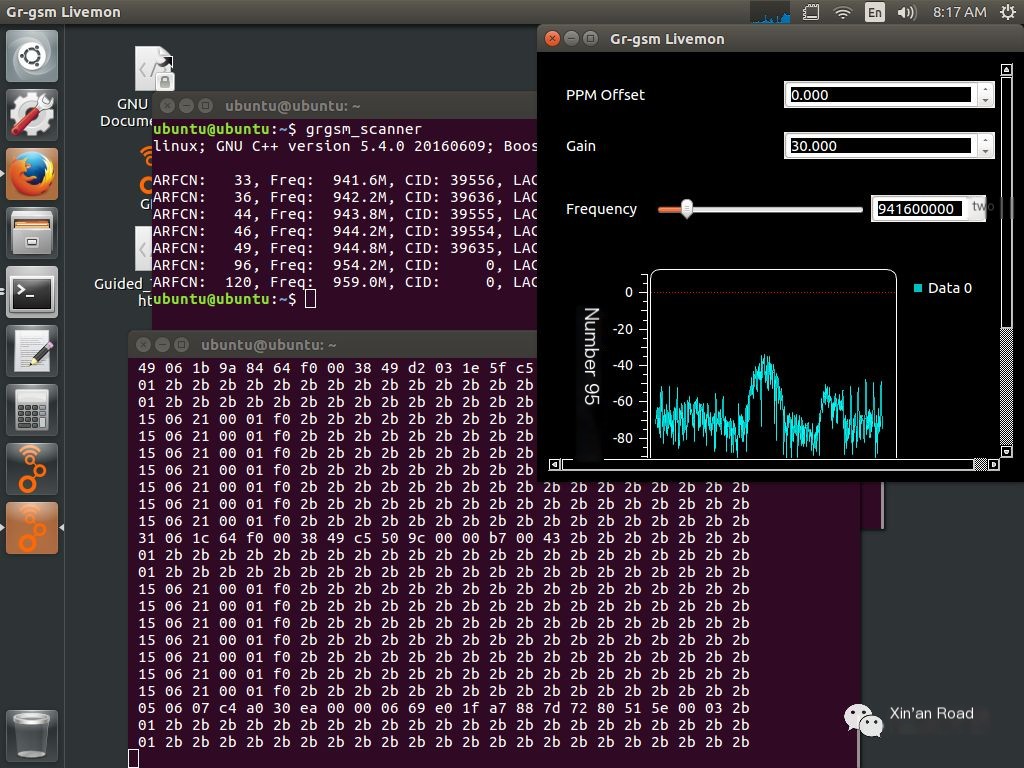The image size is (1024, 768).
Task: Open the GNU Documents desktop shortcut
Action: tap(153, 69)
